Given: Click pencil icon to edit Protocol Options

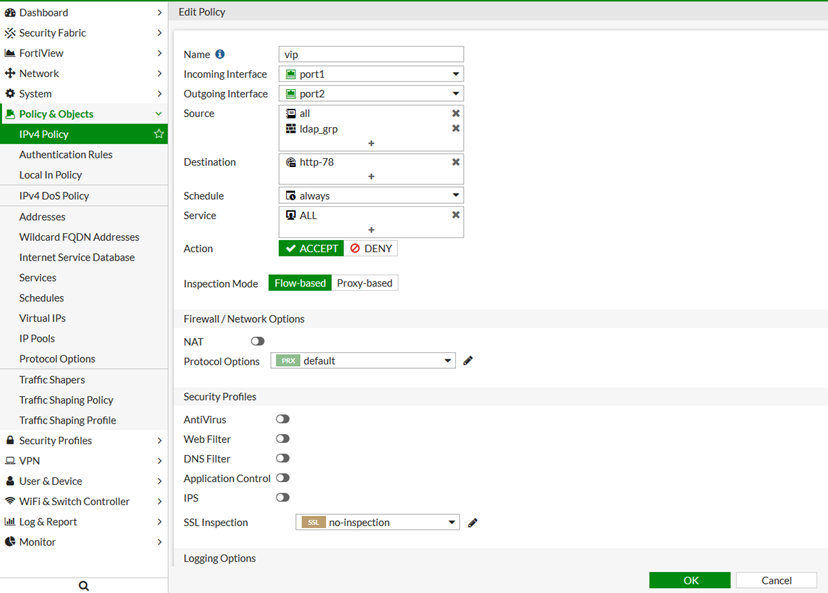Looking at the screenshot, I should [x=468, y=361].
